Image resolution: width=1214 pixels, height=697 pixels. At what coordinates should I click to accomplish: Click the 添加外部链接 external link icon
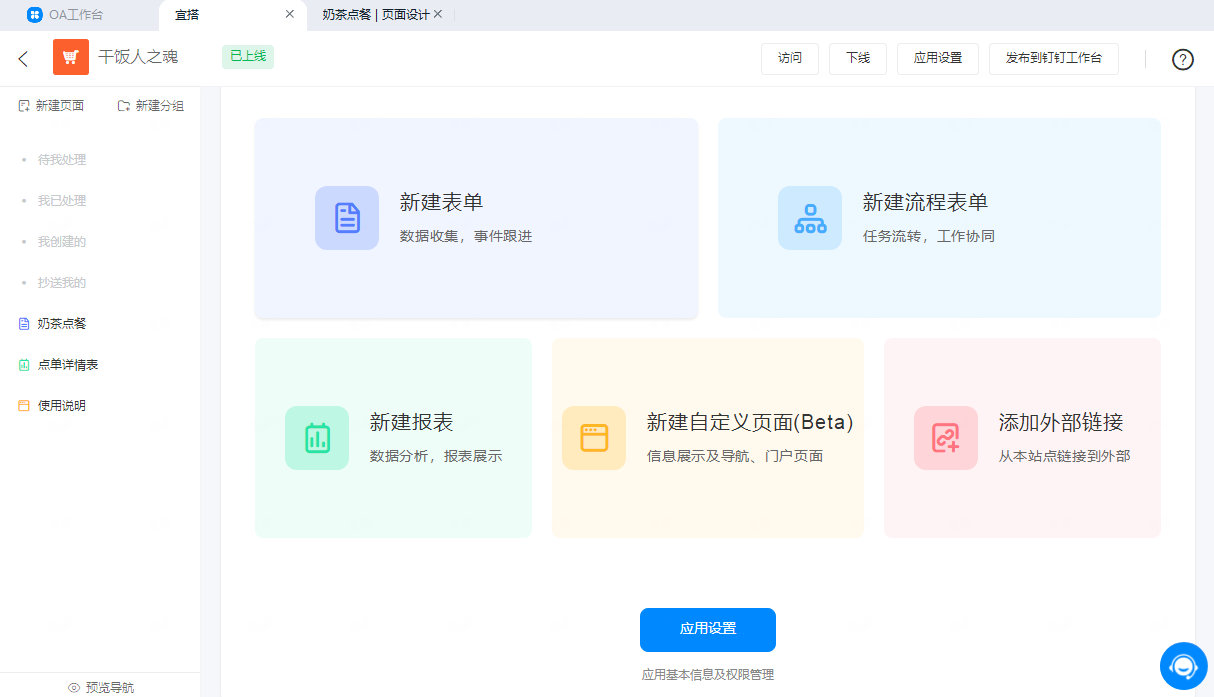tap(946, 438)
